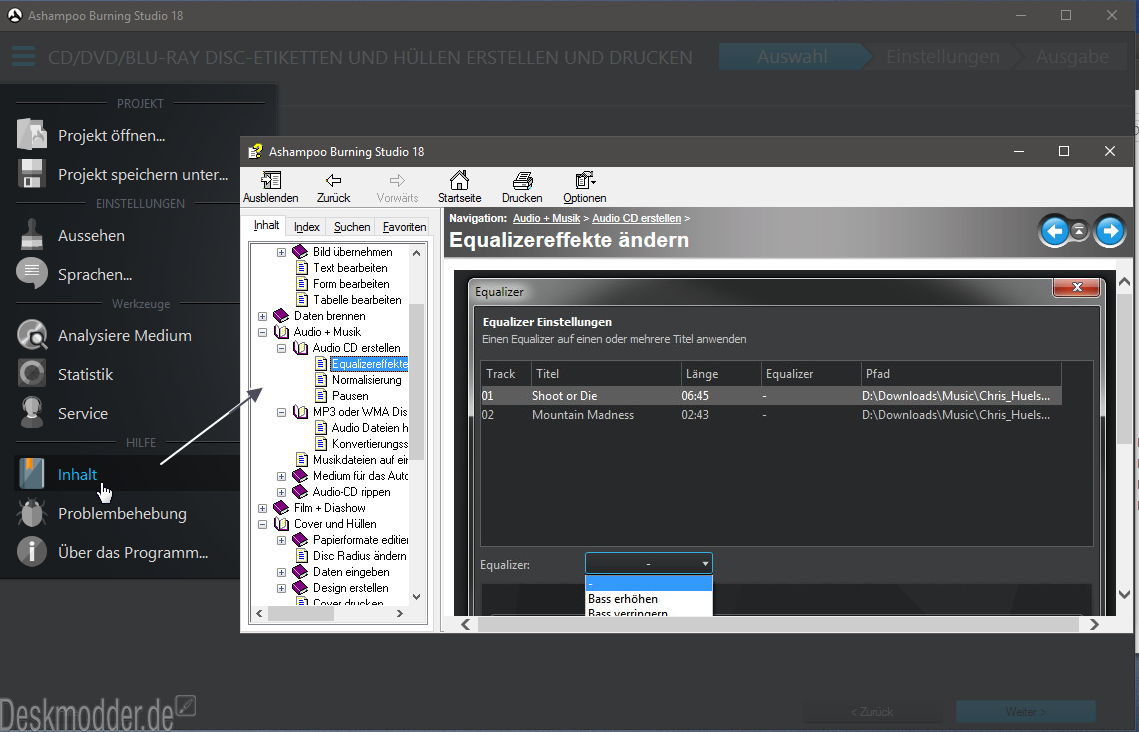
Task: Follow the Audio CD erstellen breadcrumb link
Action: coord(636,218)
